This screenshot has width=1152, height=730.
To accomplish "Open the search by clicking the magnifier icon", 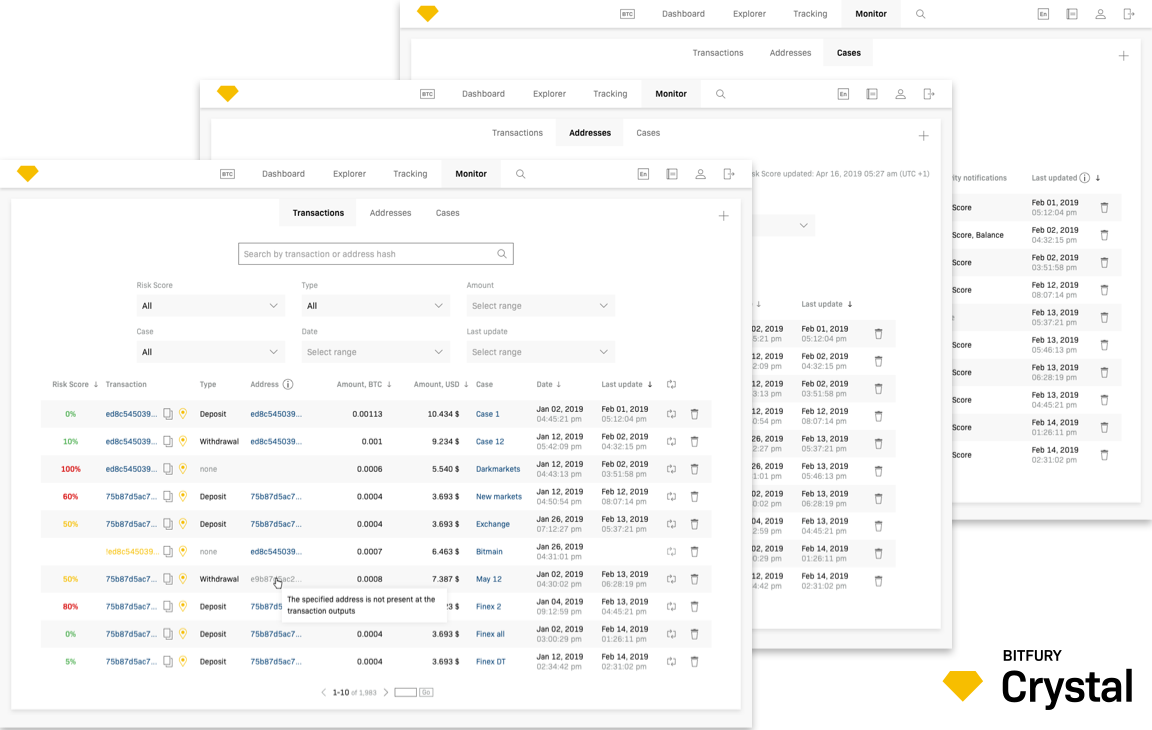I will click(x=521, y=173).
